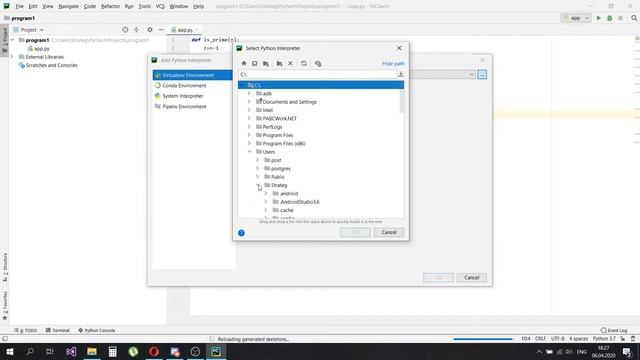Image resolution: width=640 pixels, height=360 pixels.
Task: Open Calculator from taskbar
Action: point(113,351)
